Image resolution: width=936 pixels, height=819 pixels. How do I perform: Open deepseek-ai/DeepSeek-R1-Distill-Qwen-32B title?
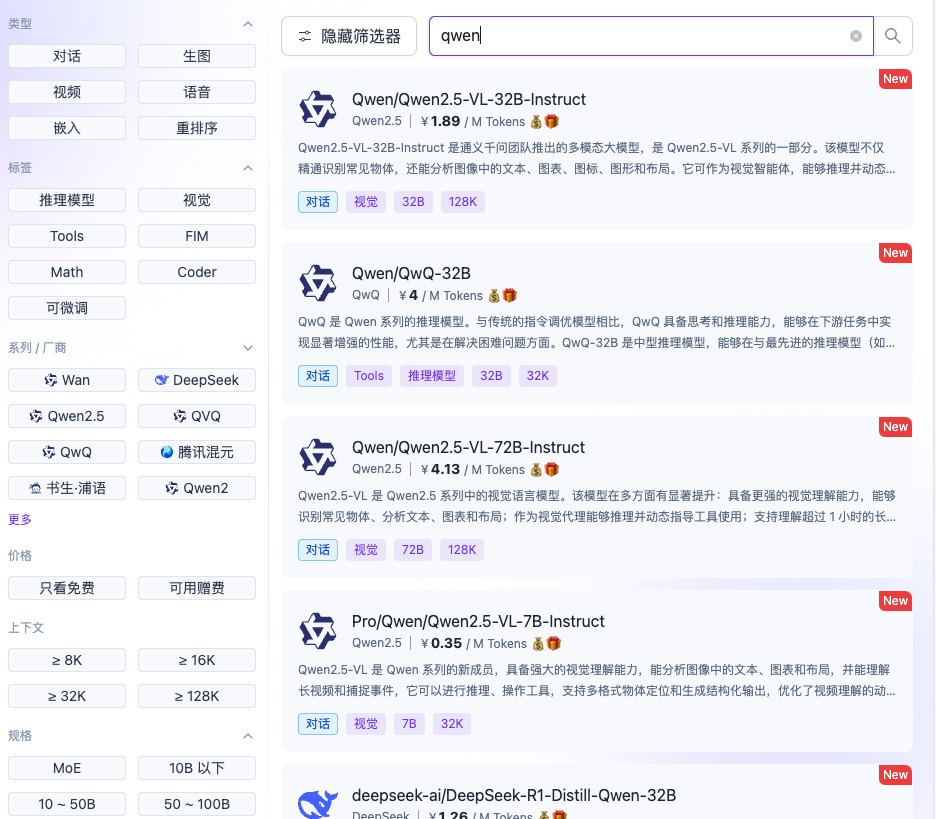pos(514,795)
